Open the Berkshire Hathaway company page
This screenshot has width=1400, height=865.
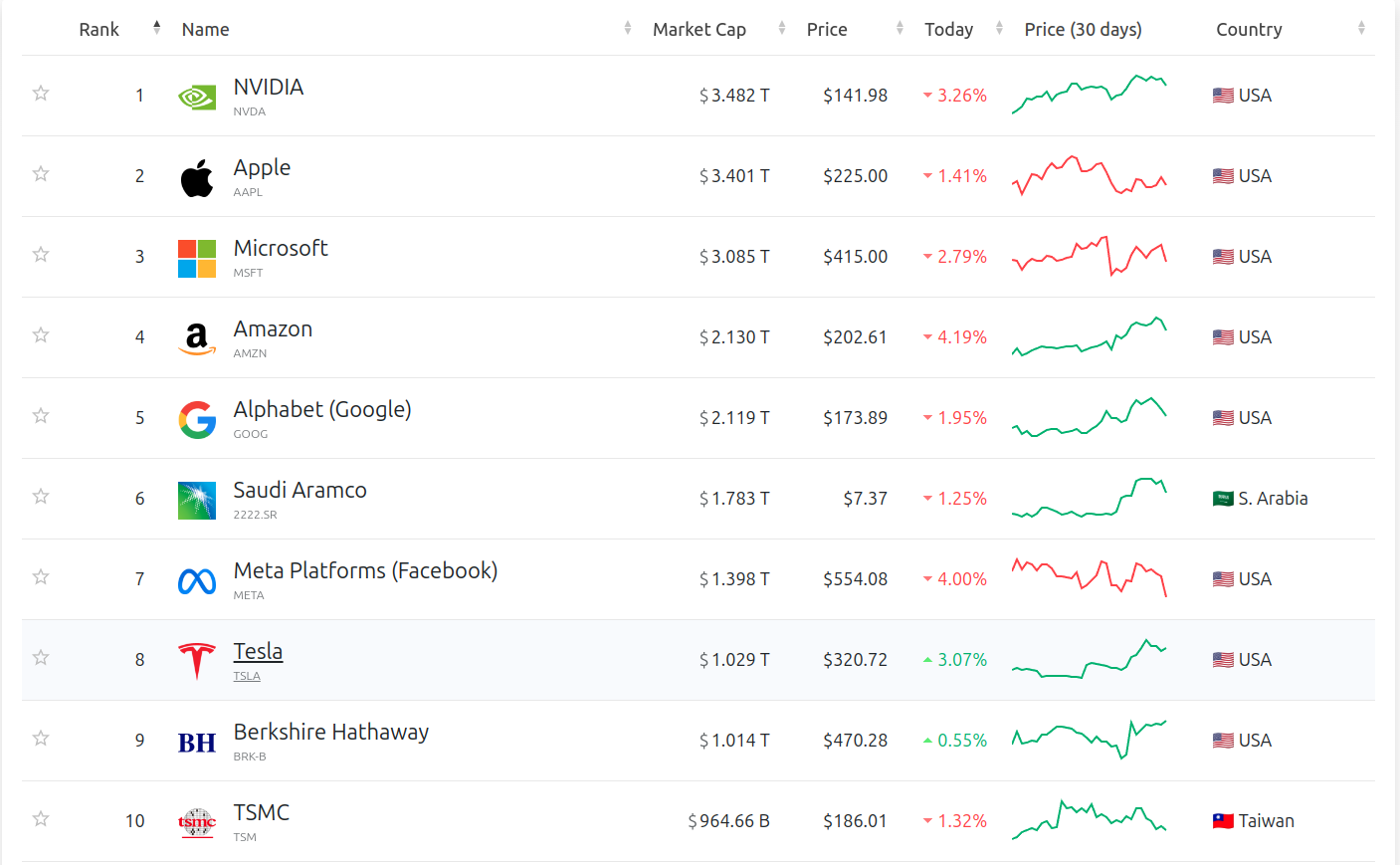331,732
